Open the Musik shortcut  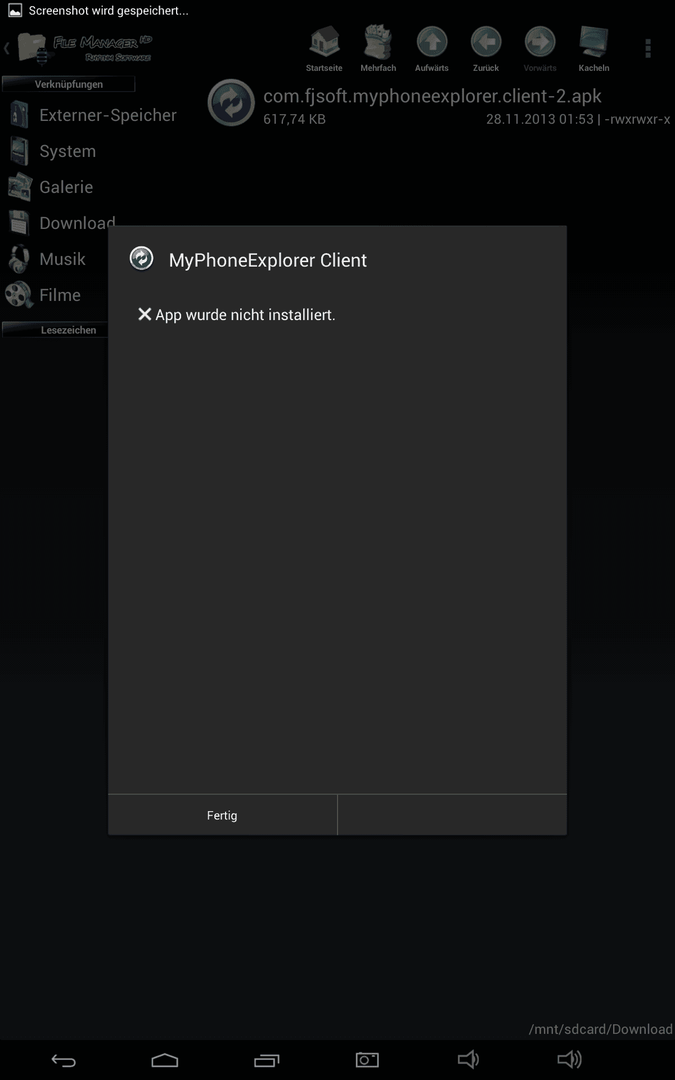coord(46,259)
